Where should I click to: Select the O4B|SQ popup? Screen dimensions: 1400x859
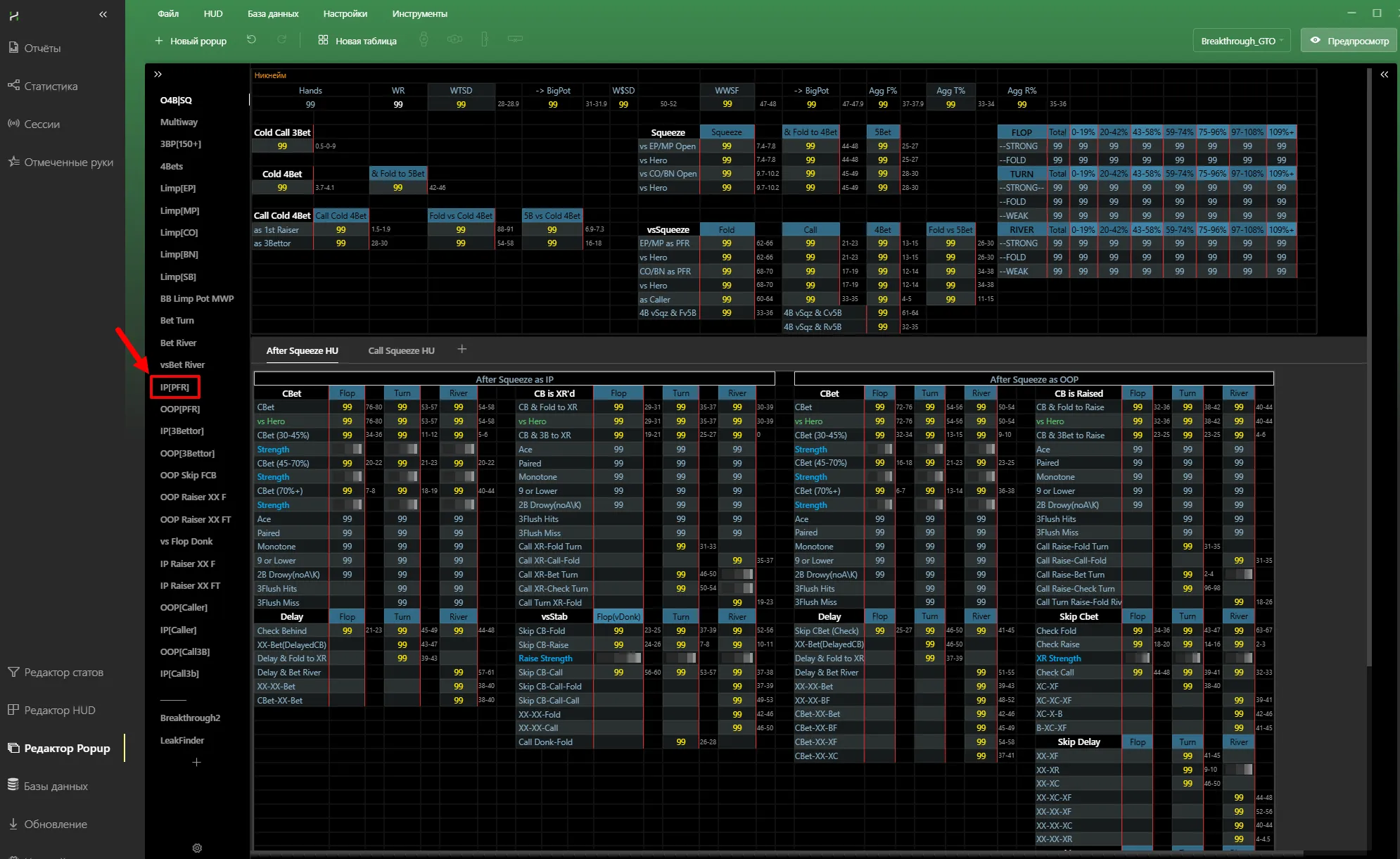(176, 100)
